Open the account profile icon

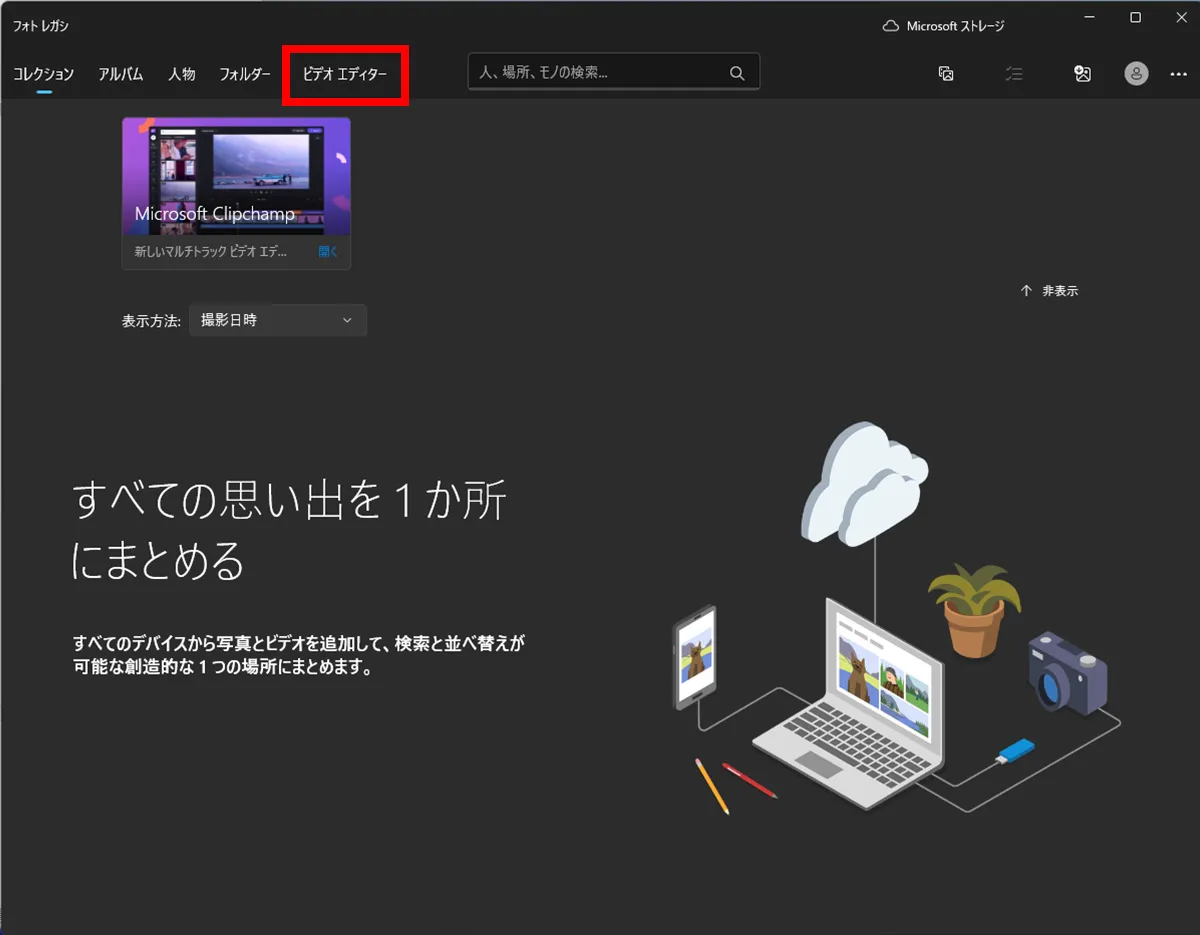[1136, 73]
